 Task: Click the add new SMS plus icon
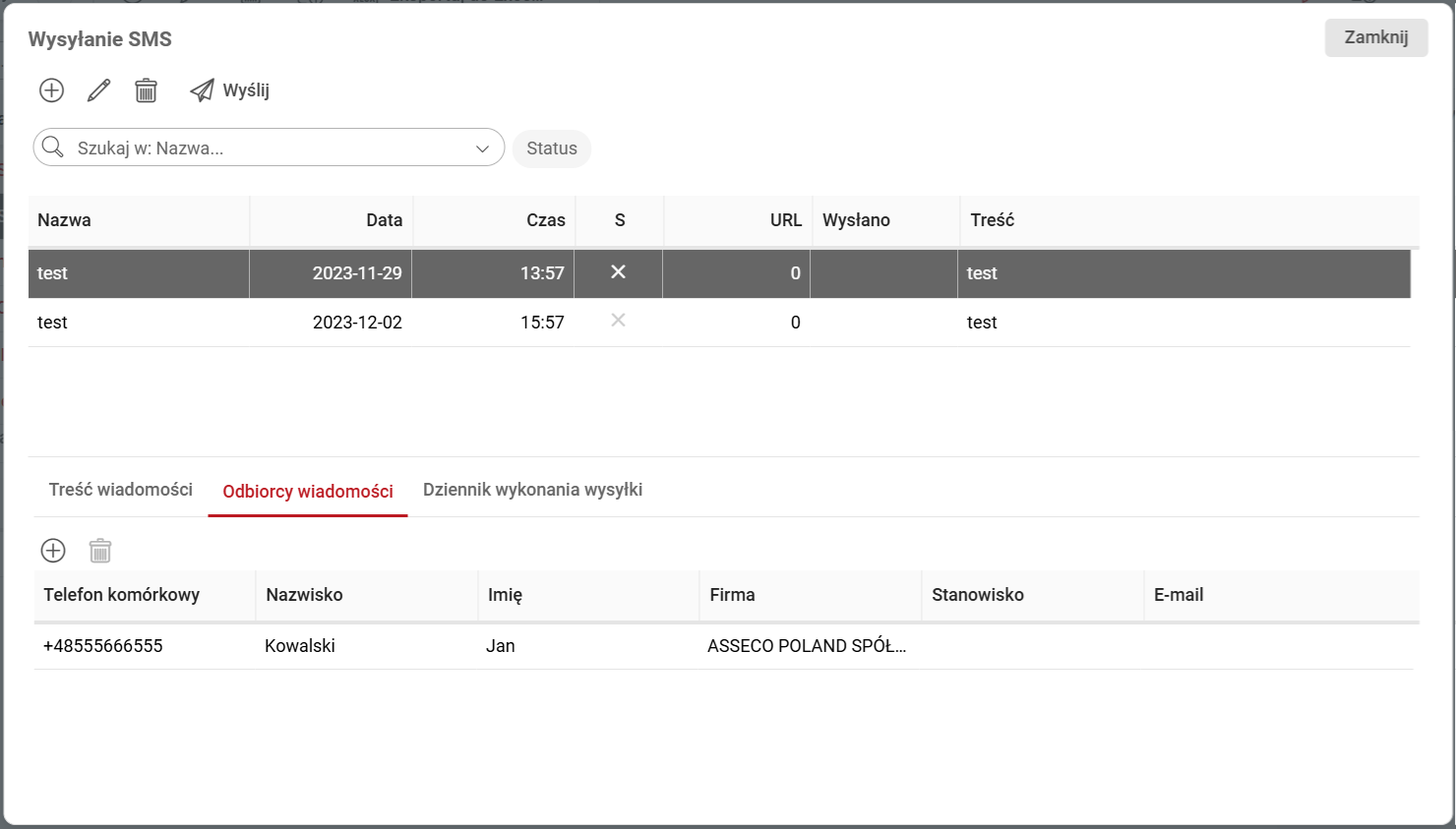[x=51, y=90]
